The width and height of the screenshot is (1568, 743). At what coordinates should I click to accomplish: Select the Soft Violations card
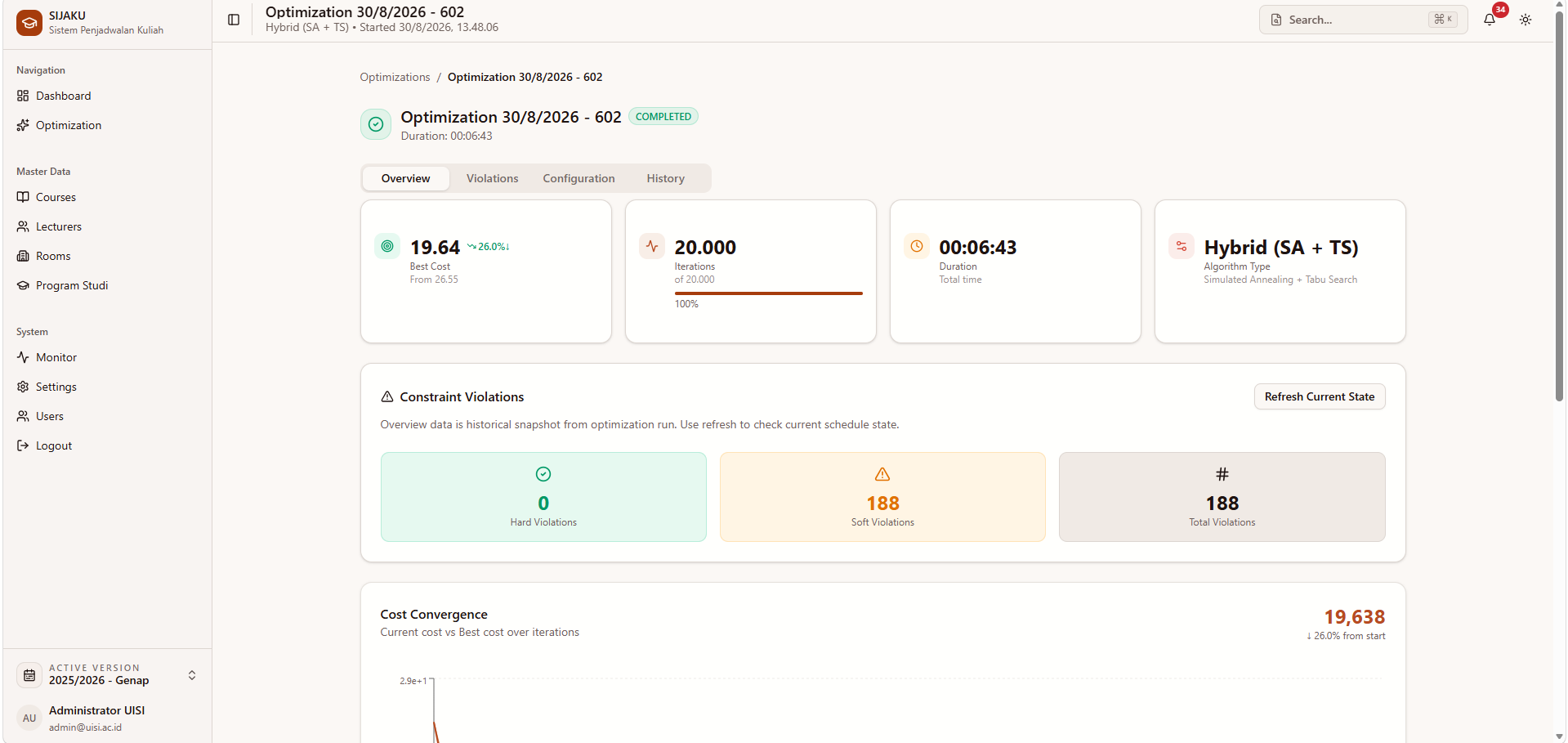pos(882,497)
